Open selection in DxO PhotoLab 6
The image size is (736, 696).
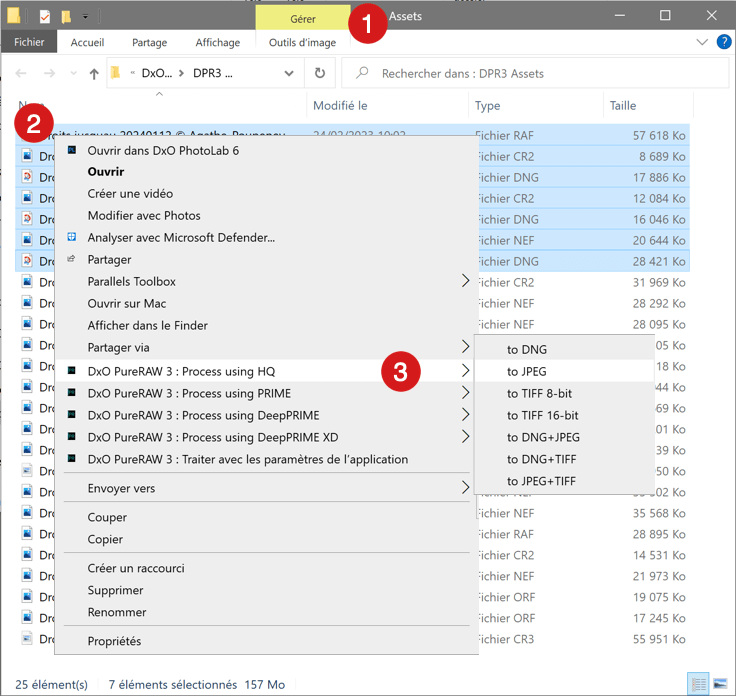(163, 151)
